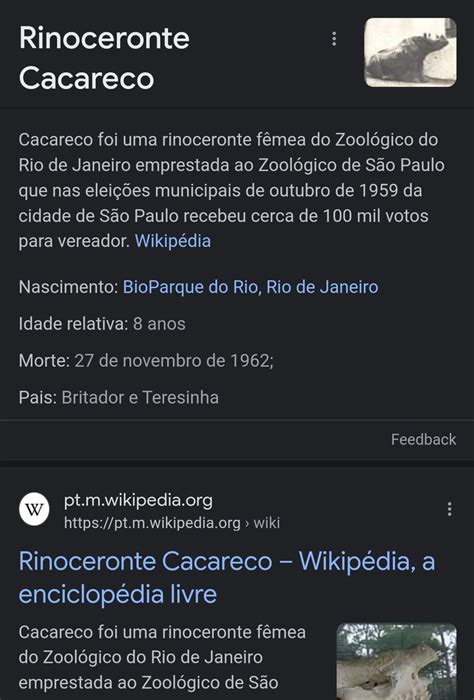The width and height of the screenshot is (474, 700).
Task: Click the Feedback link under the panel
Action: pyautogui.click(x=424, y=439)
